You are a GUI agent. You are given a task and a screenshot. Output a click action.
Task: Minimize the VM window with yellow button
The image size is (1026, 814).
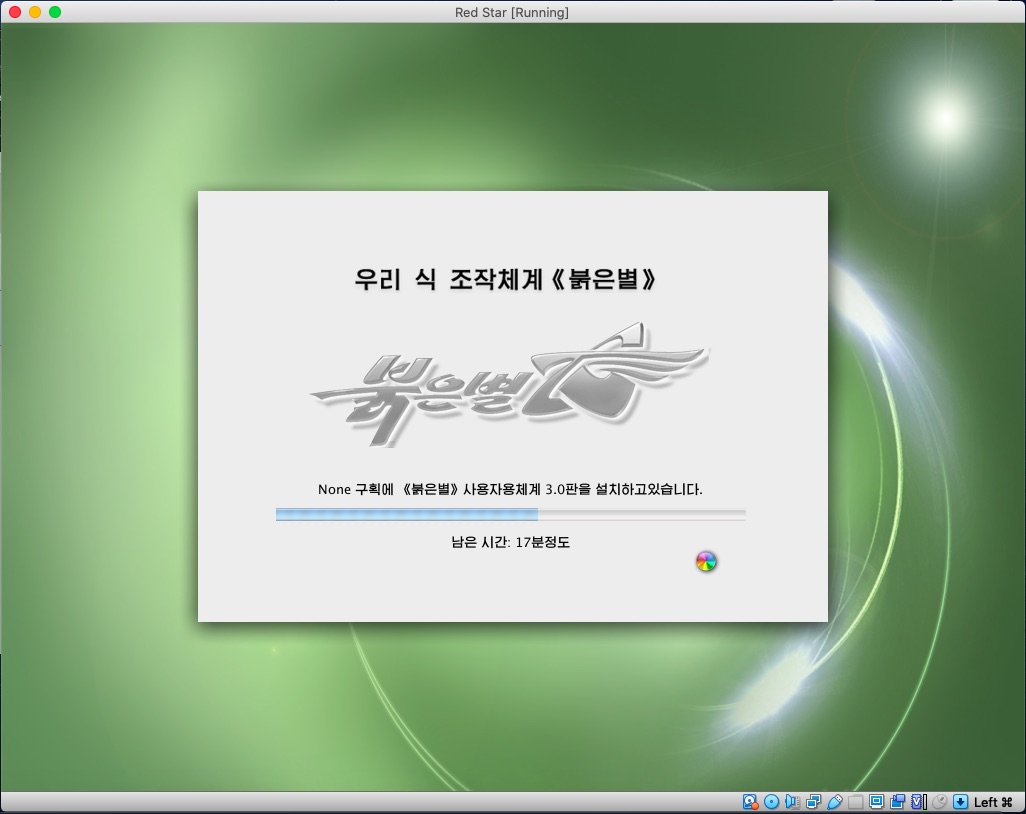(x=35, y=12)
